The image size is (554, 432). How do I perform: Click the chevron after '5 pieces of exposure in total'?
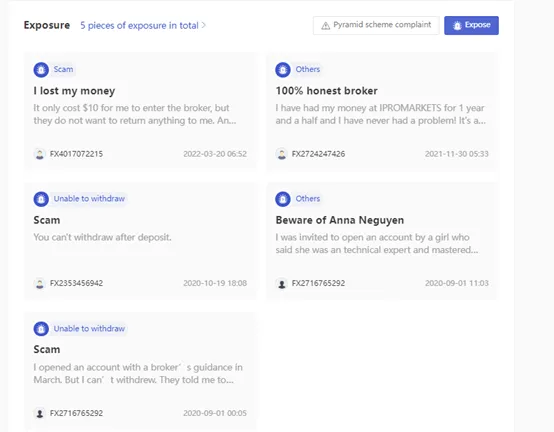click(x=204, y=25)
